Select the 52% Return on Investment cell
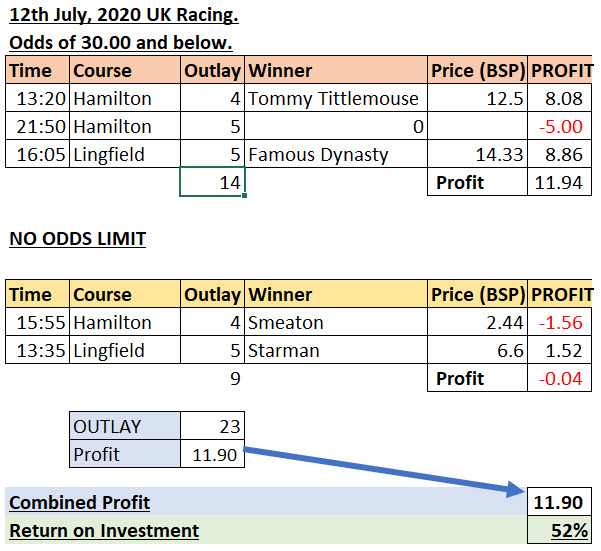This screenshot has width=601, height=551. 561,531
